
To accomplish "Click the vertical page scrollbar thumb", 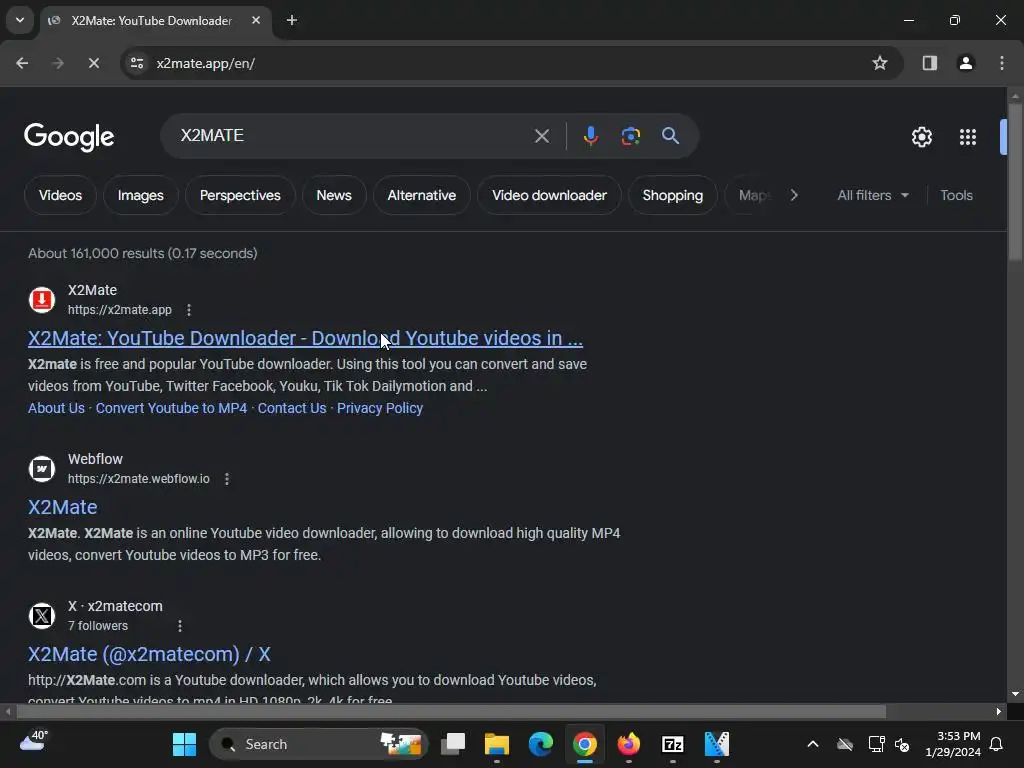I will (1015, 182).
